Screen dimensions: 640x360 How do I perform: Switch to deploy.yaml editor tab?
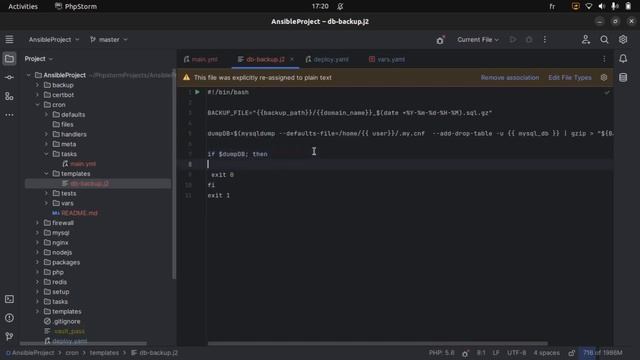coord(327,59)
